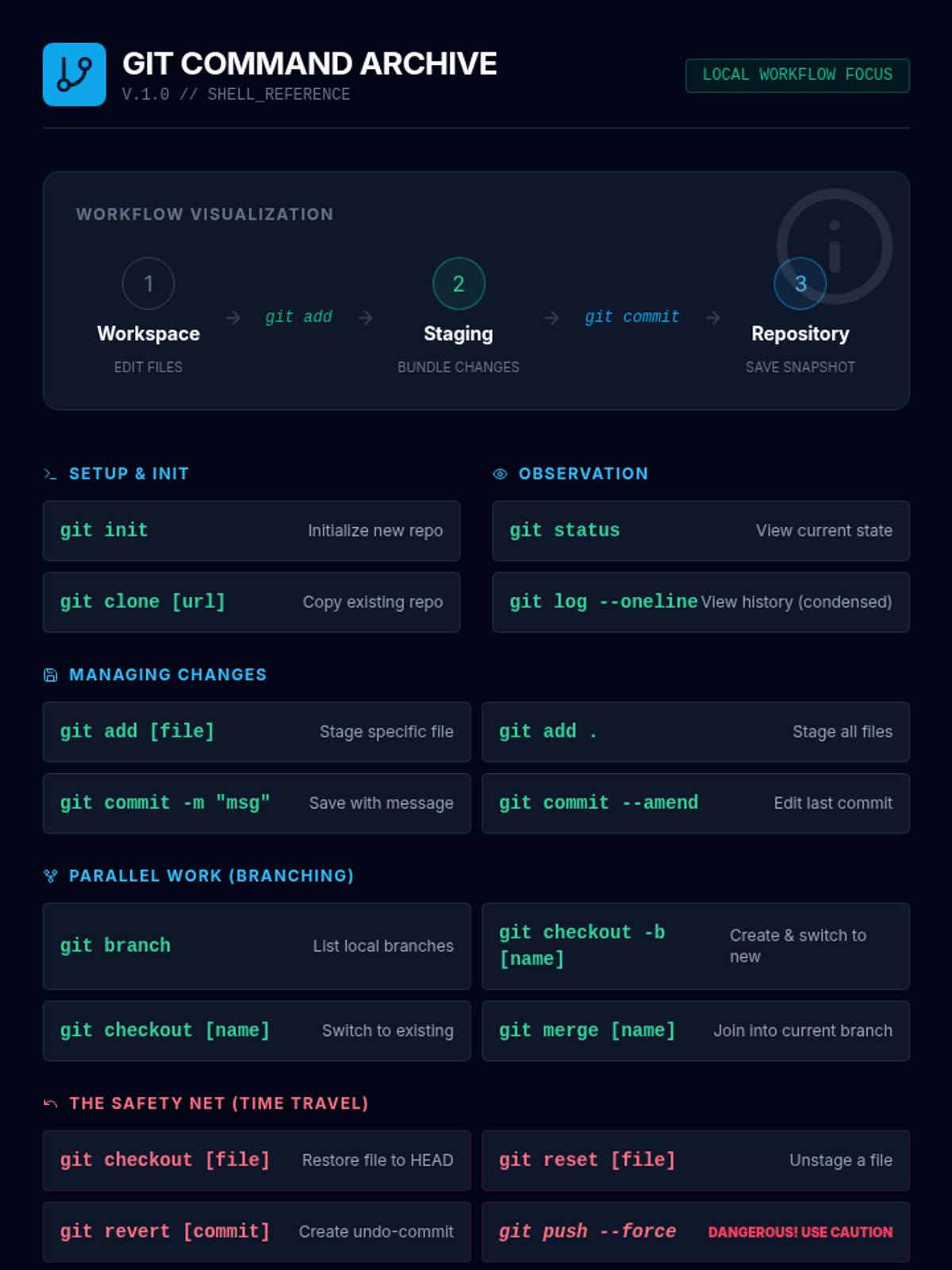
Task: Click step 1 Workspace circle
Action: click(148, 283)
